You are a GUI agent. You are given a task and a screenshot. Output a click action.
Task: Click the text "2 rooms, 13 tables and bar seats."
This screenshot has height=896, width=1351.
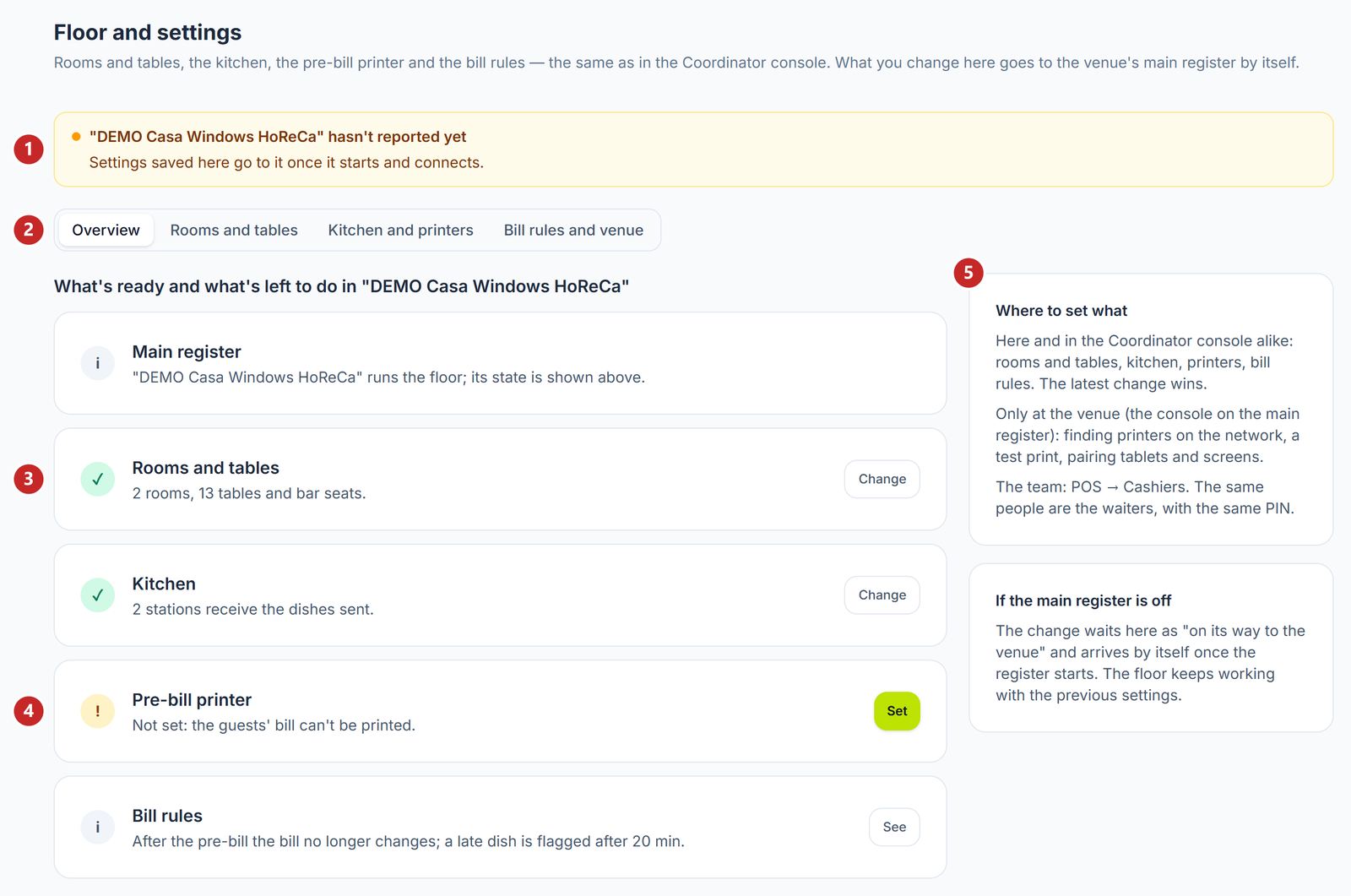coord(249,493)
